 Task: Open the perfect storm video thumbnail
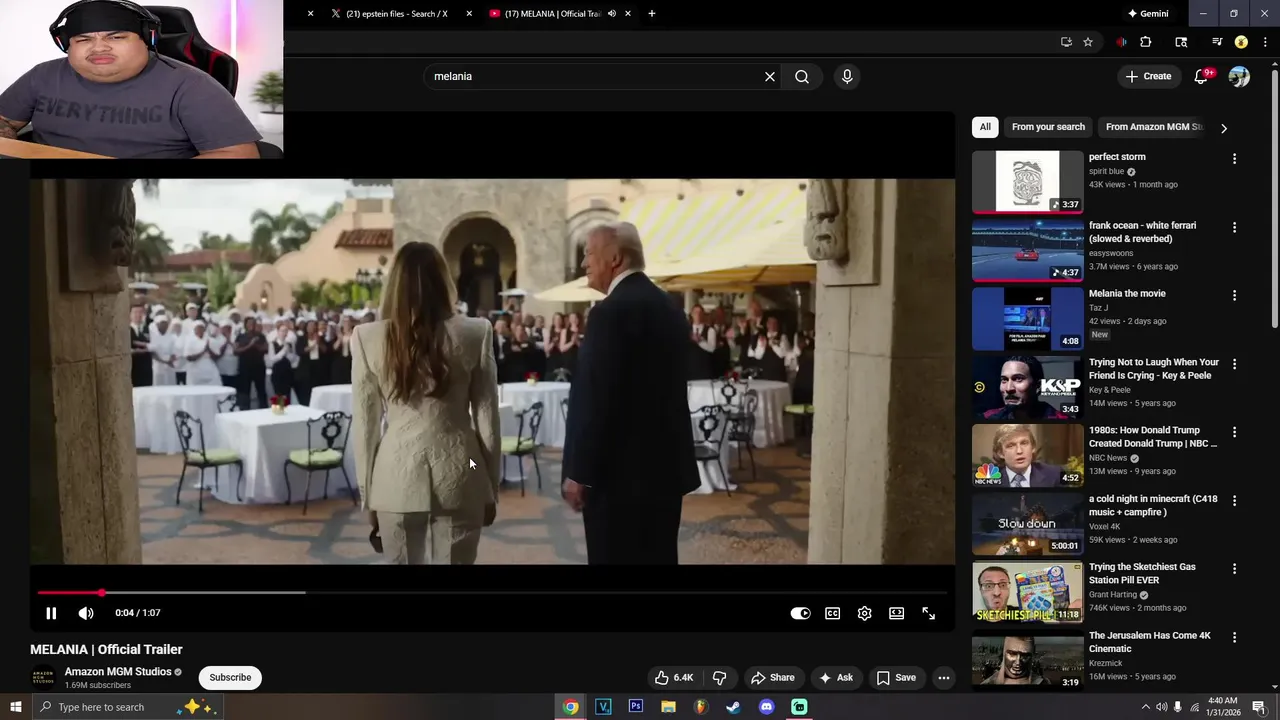point(1027,182)
